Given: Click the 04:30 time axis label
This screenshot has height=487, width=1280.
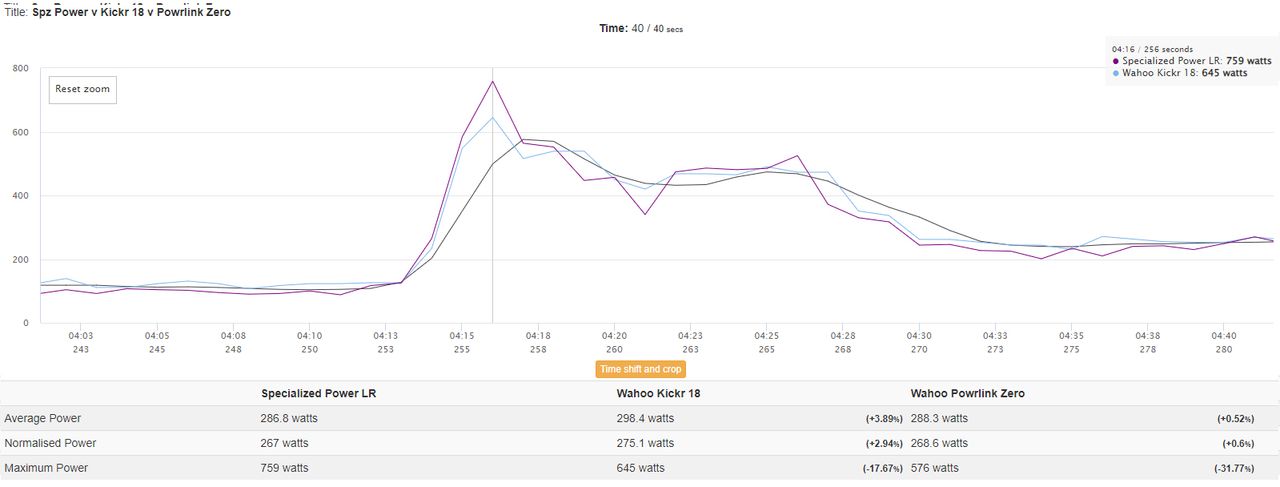Looking at the screenshot, I should tap(919, 336).
